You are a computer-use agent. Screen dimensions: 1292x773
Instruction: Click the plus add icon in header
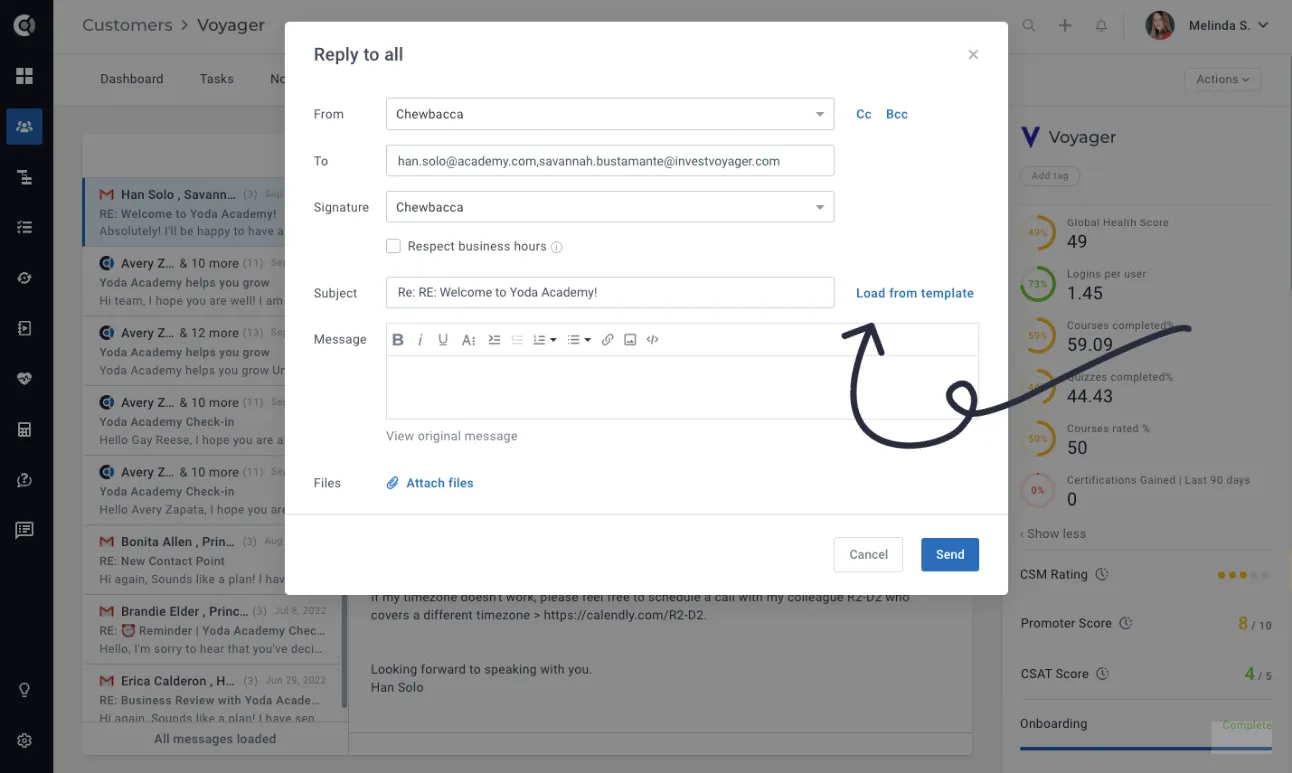click(1065, 26)
